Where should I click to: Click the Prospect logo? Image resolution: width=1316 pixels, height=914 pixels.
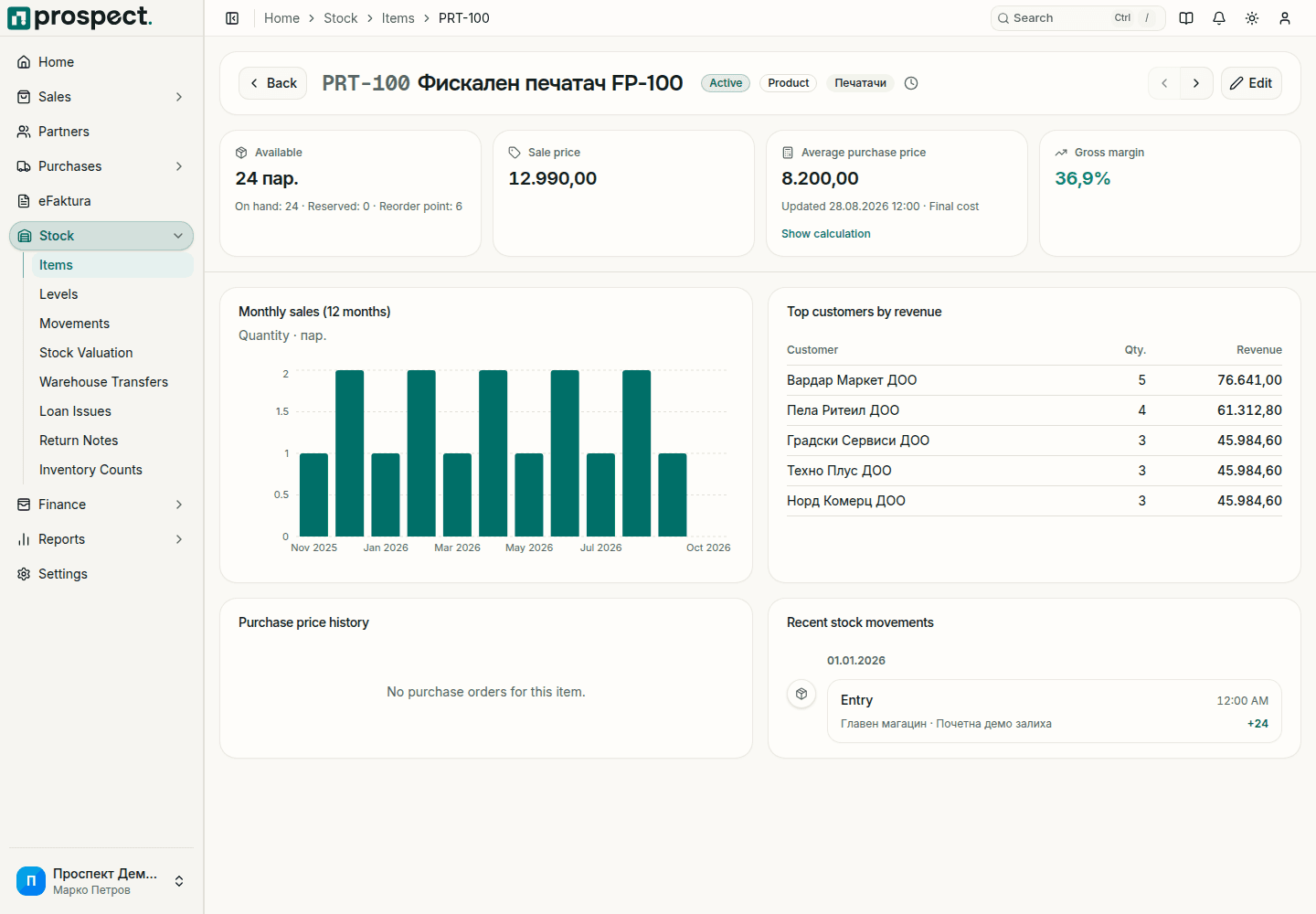click(x=80, y=17)
